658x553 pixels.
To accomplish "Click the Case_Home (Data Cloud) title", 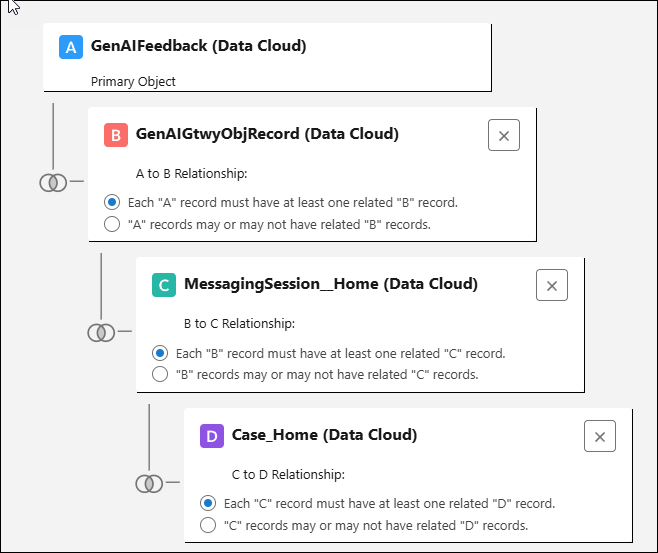I will (324, 435).
